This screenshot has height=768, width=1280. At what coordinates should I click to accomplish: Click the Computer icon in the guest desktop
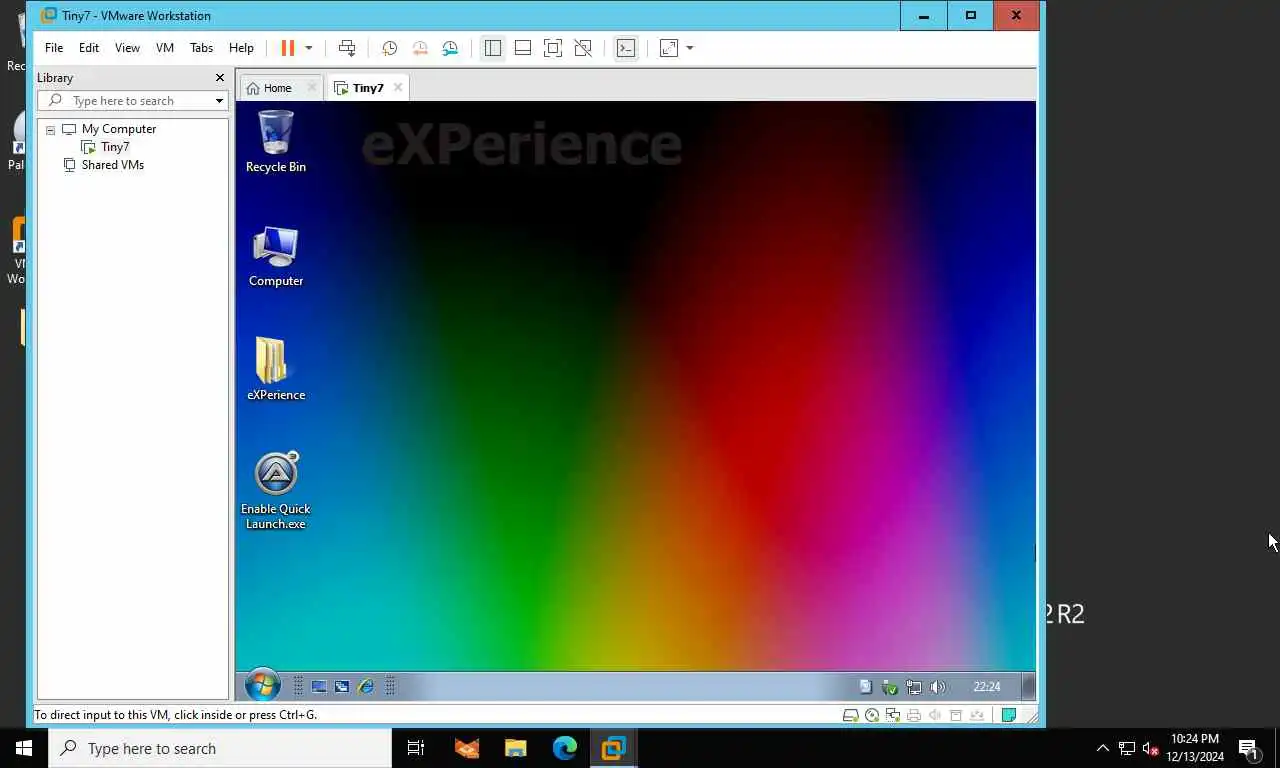point(276,257)
